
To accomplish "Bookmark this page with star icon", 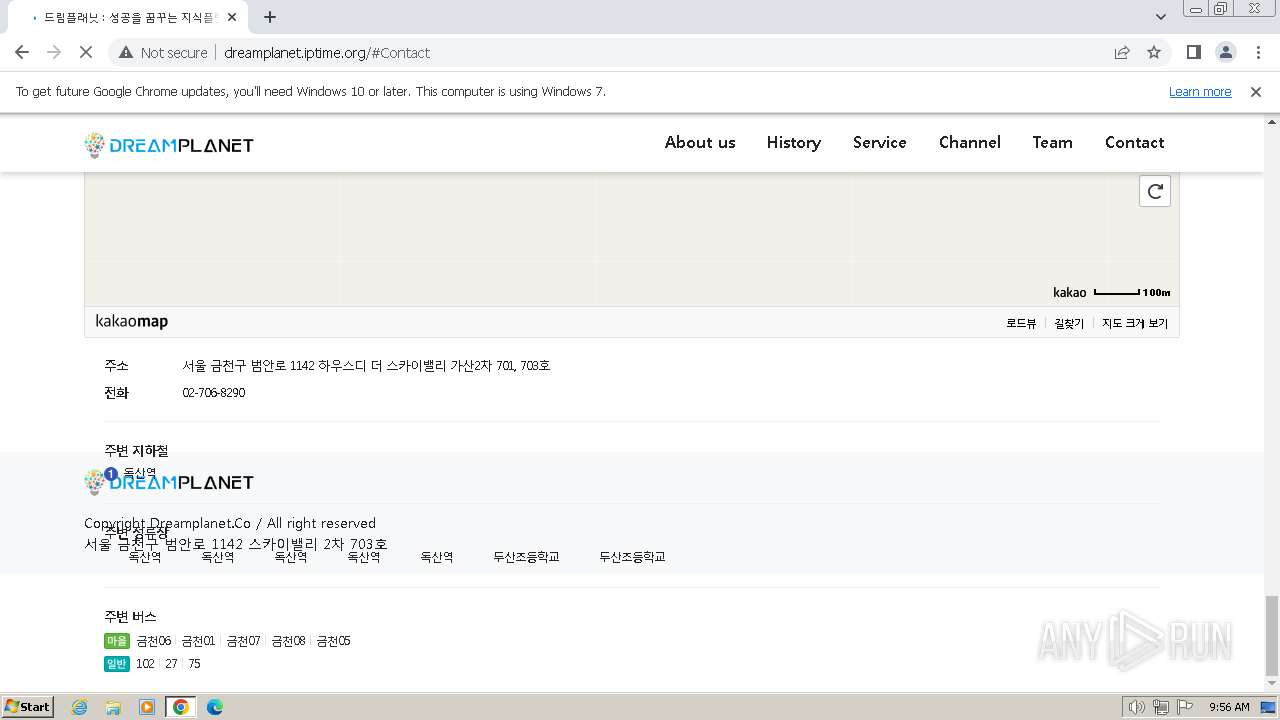I will point(1154,52).
